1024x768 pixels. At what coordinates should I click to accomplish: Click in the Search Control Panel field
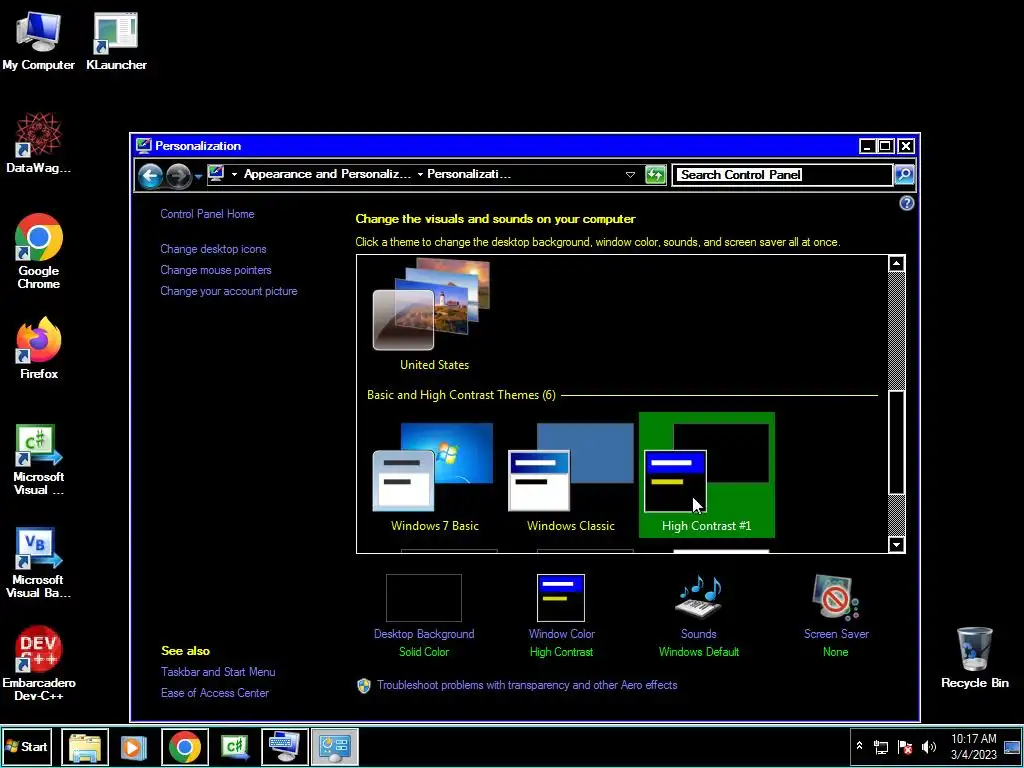[782, 174]
